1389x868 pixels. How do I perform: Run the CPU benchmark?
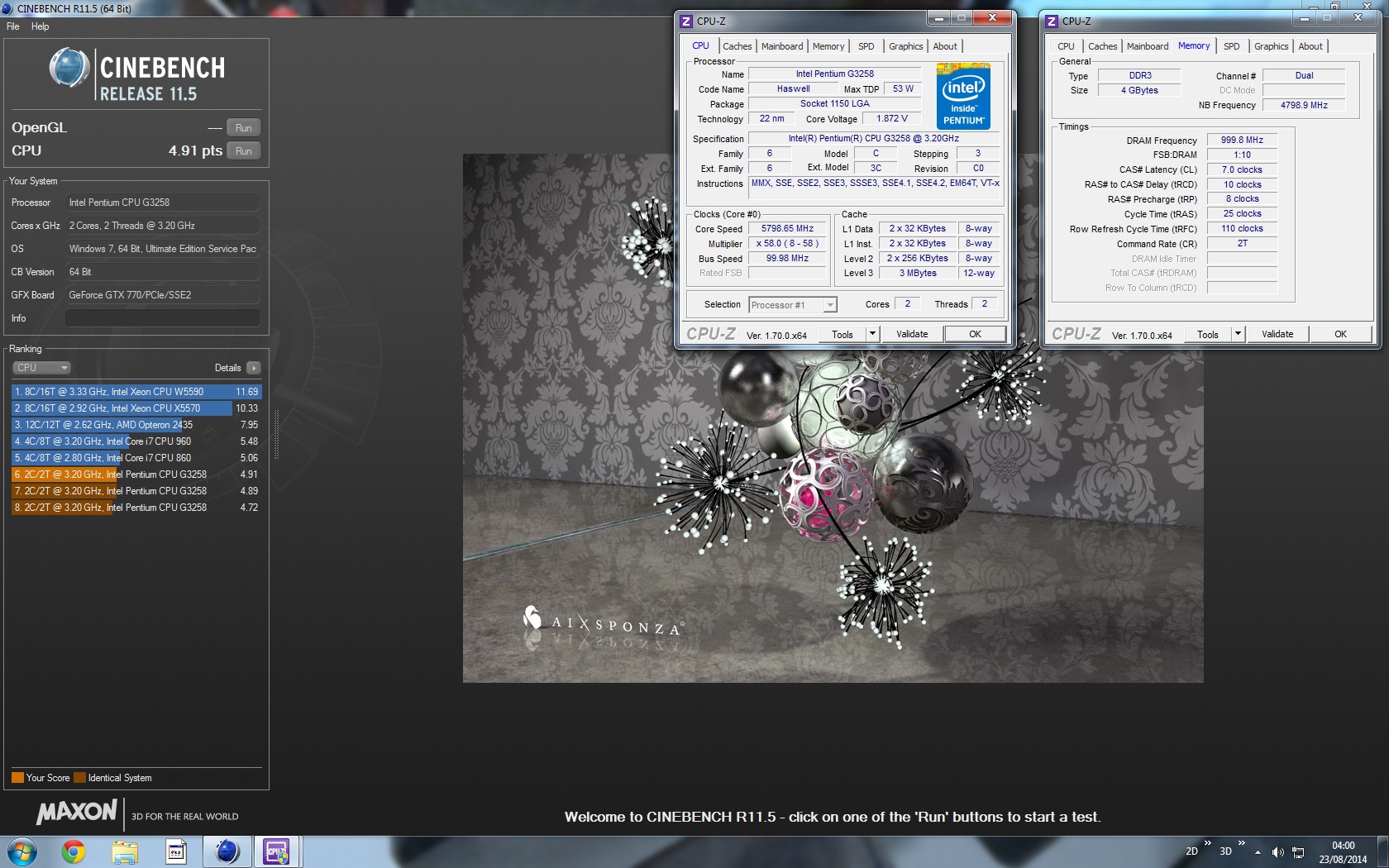(x=243, y=151)
